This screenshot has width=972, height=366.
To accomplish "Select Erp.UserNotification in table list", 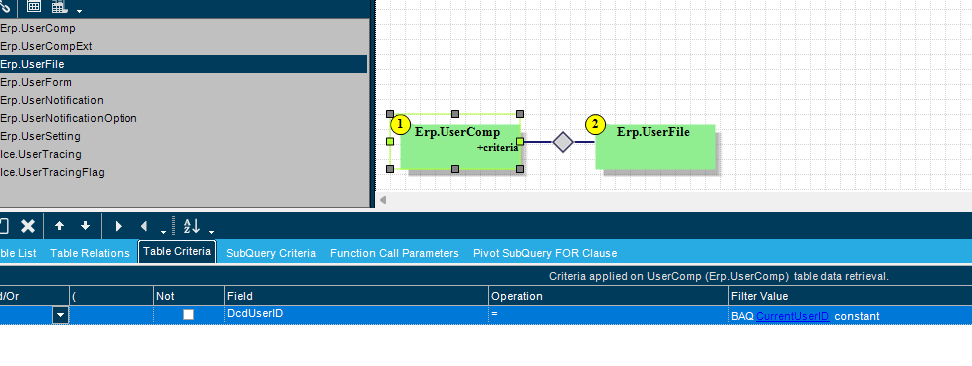I will (183, 100).
